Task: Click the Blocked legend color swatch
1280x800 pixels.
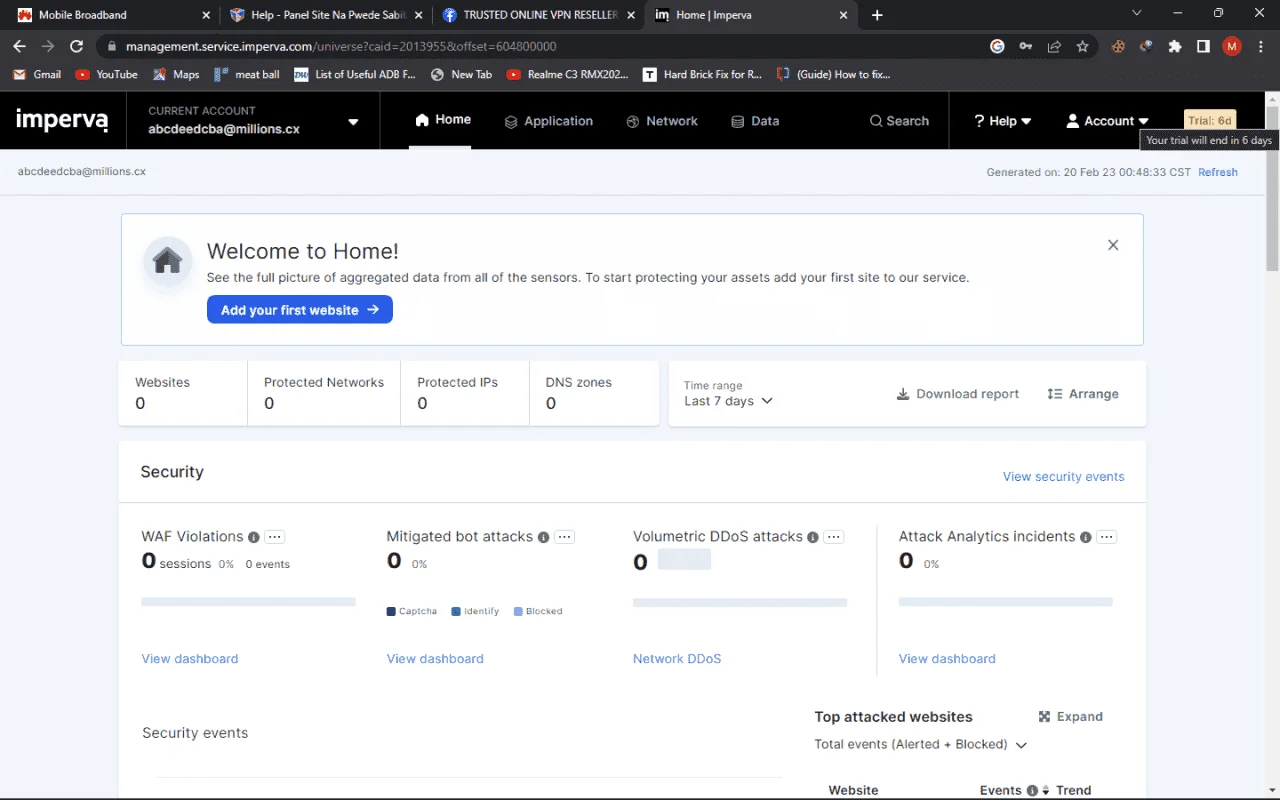Action: [x=518, y=611]
